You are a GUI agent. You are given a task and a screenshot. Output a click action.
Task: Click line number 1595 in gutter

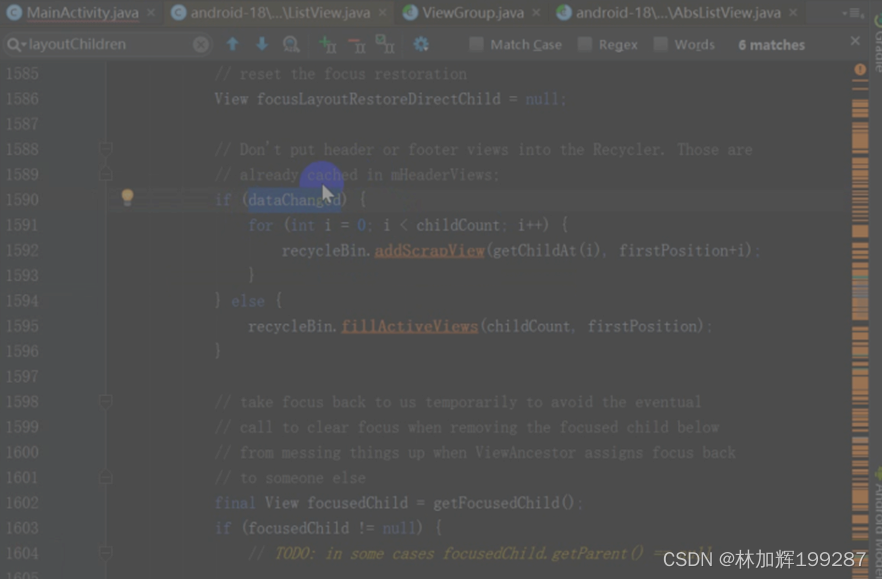tap(22, 326)
